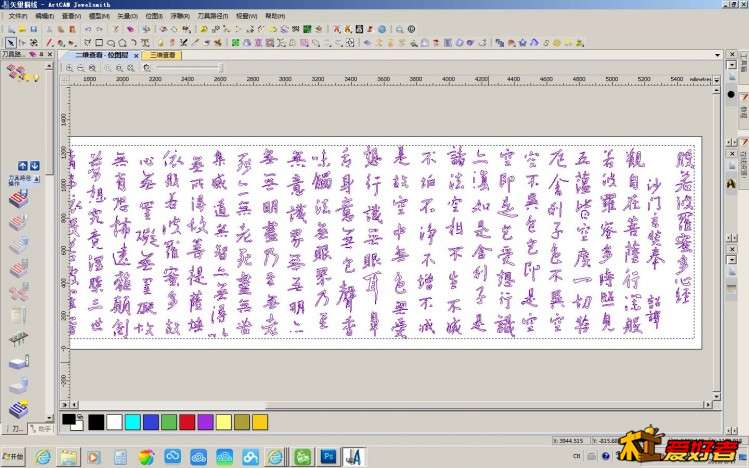Viewport: 749px width, 468px height.
Task: Click the Undo arrow in toolbar
Action: [88, 29]
